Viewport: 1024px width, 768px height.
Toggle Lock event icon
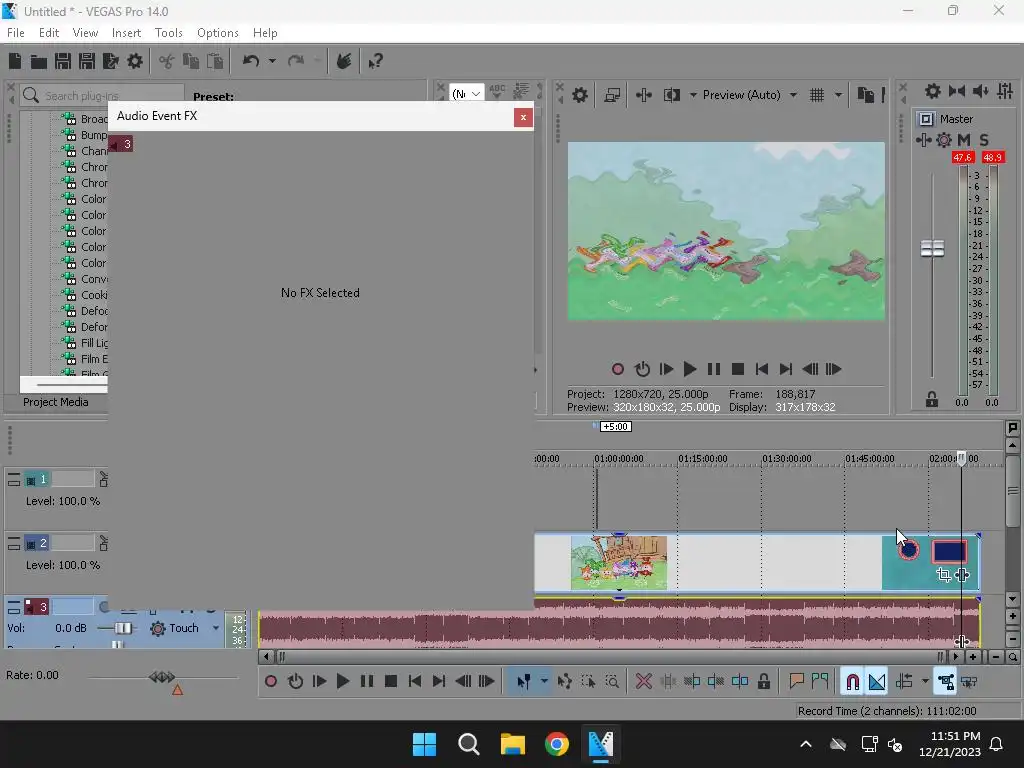pos(763,682)
